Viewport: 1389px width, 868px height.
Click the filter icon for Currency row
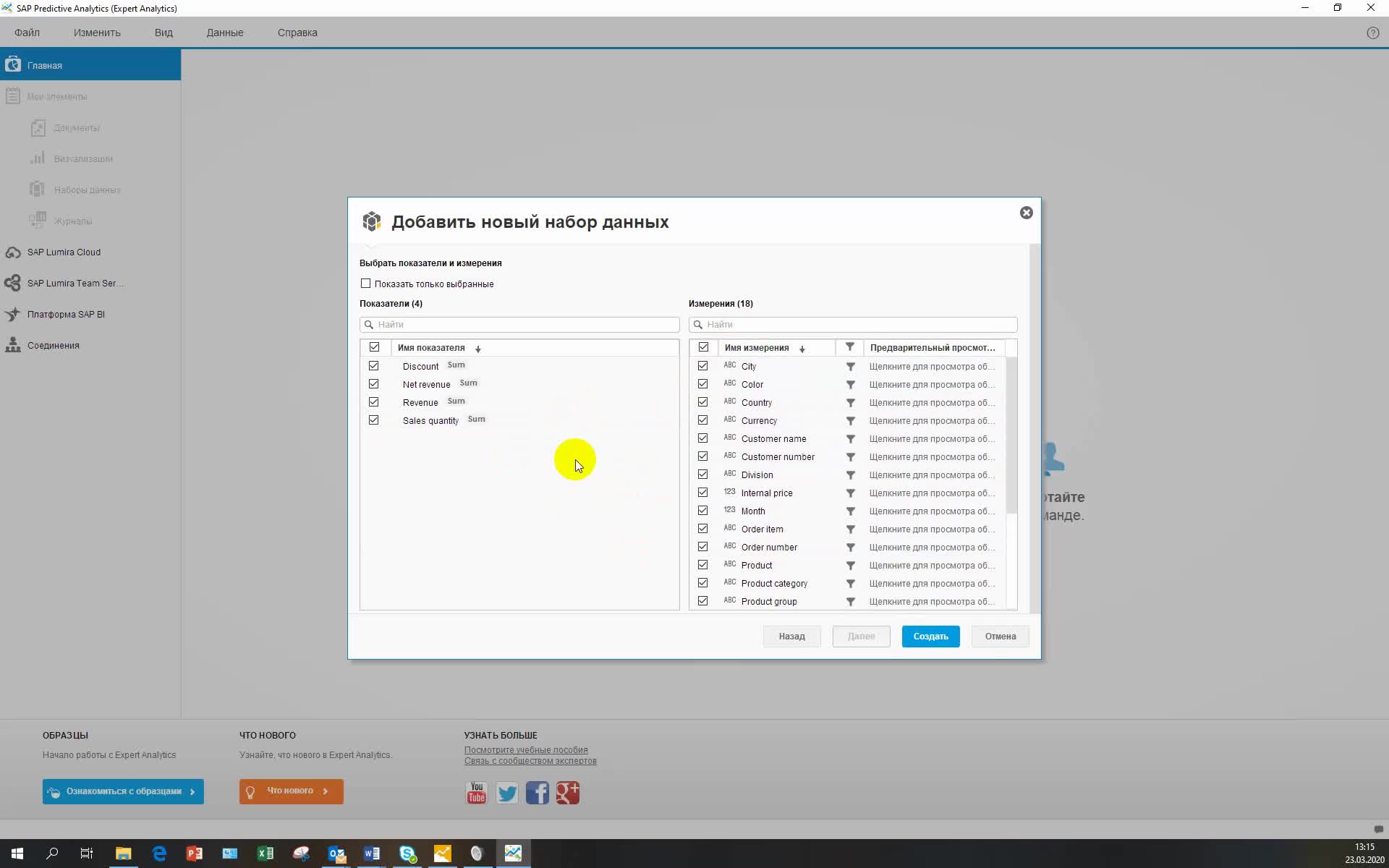click(851, 421)
